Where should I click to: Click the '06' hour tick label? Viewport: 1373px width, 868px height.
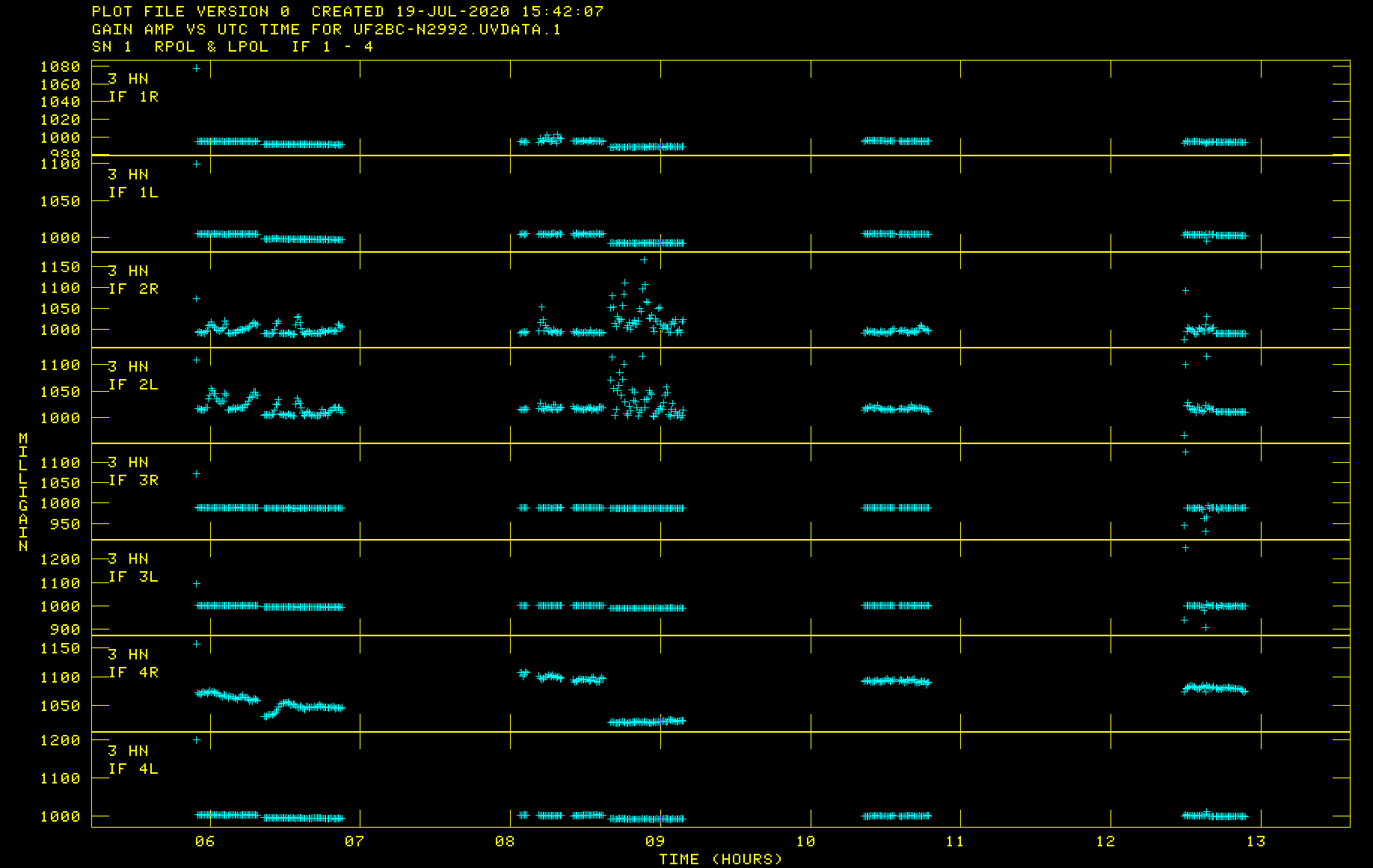204,841
